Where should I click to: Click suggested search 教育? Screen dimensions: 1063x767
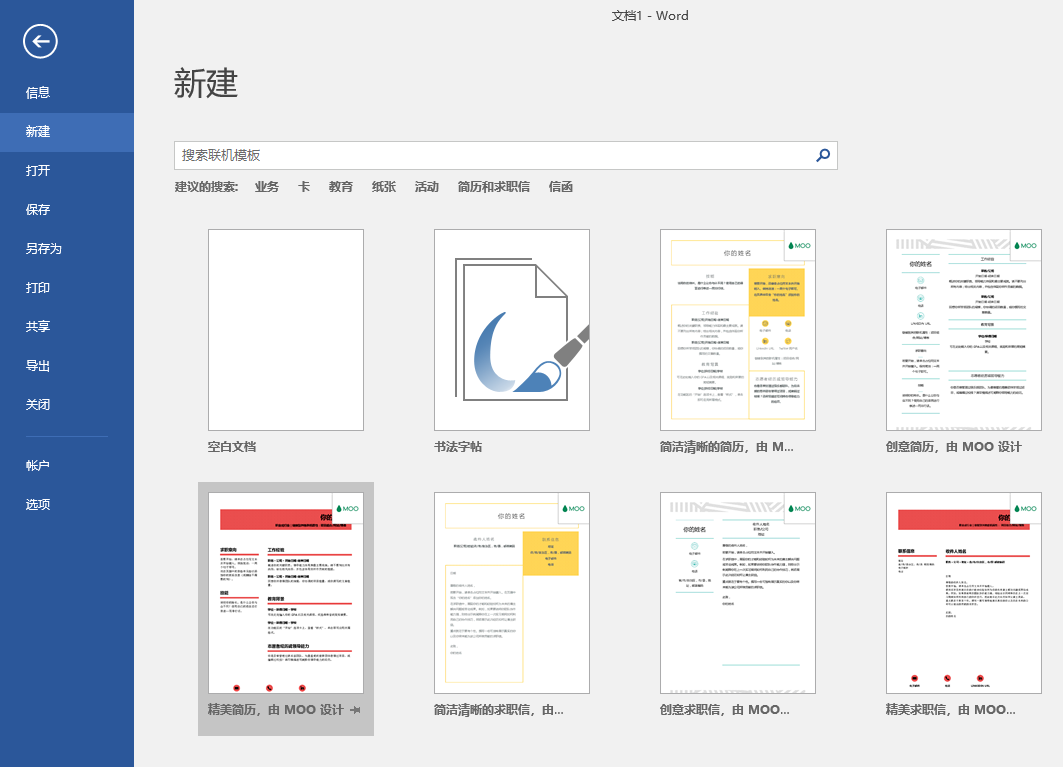[340, 187]
